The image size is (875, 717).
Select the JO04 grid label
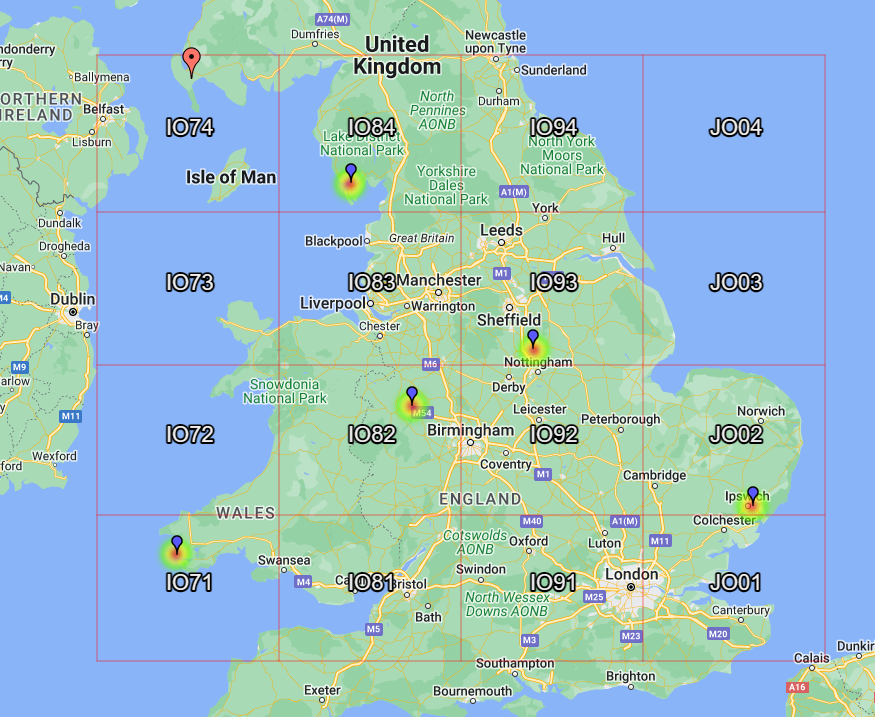pyautogui.click(x=735, y=128)
